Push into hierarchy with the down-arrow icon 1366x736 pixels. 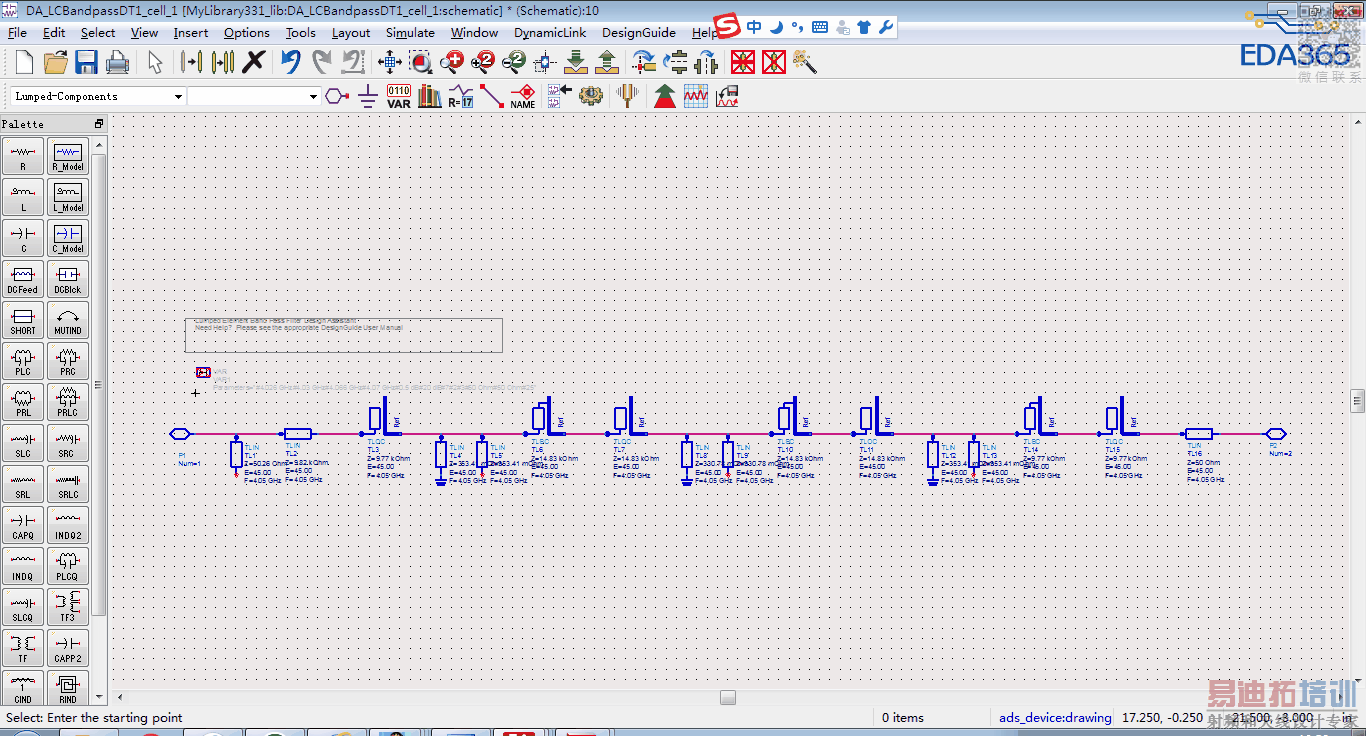[576, 62]
